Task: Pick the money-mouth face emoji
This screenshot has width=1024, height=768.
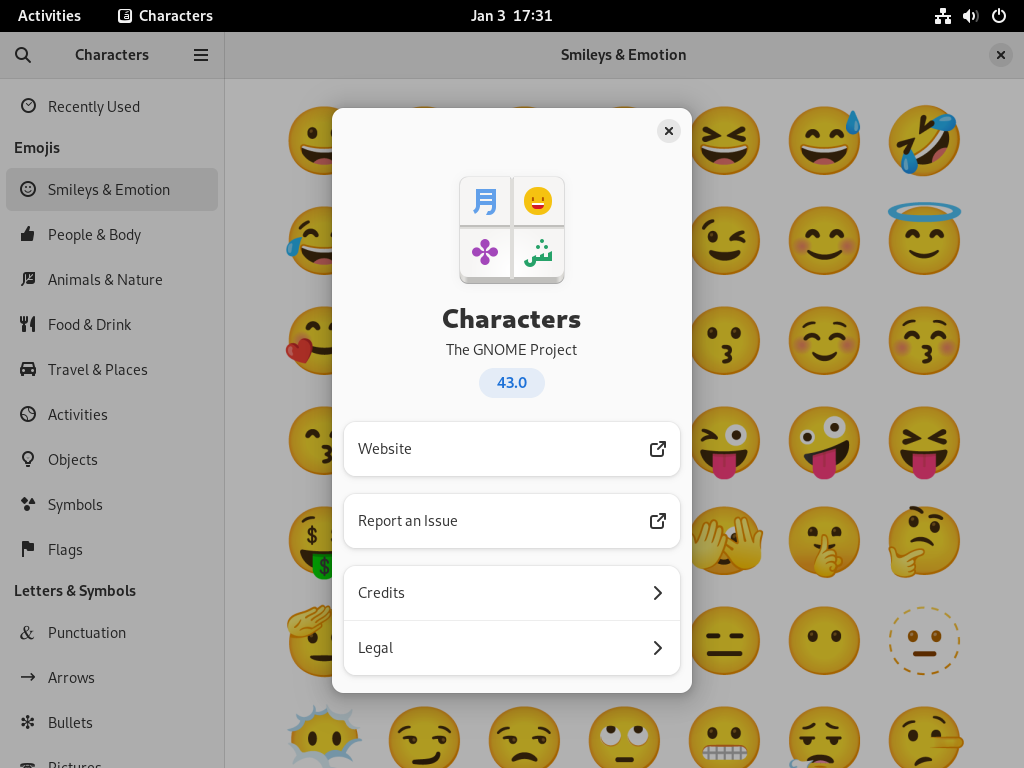Action: pos(311,542)
